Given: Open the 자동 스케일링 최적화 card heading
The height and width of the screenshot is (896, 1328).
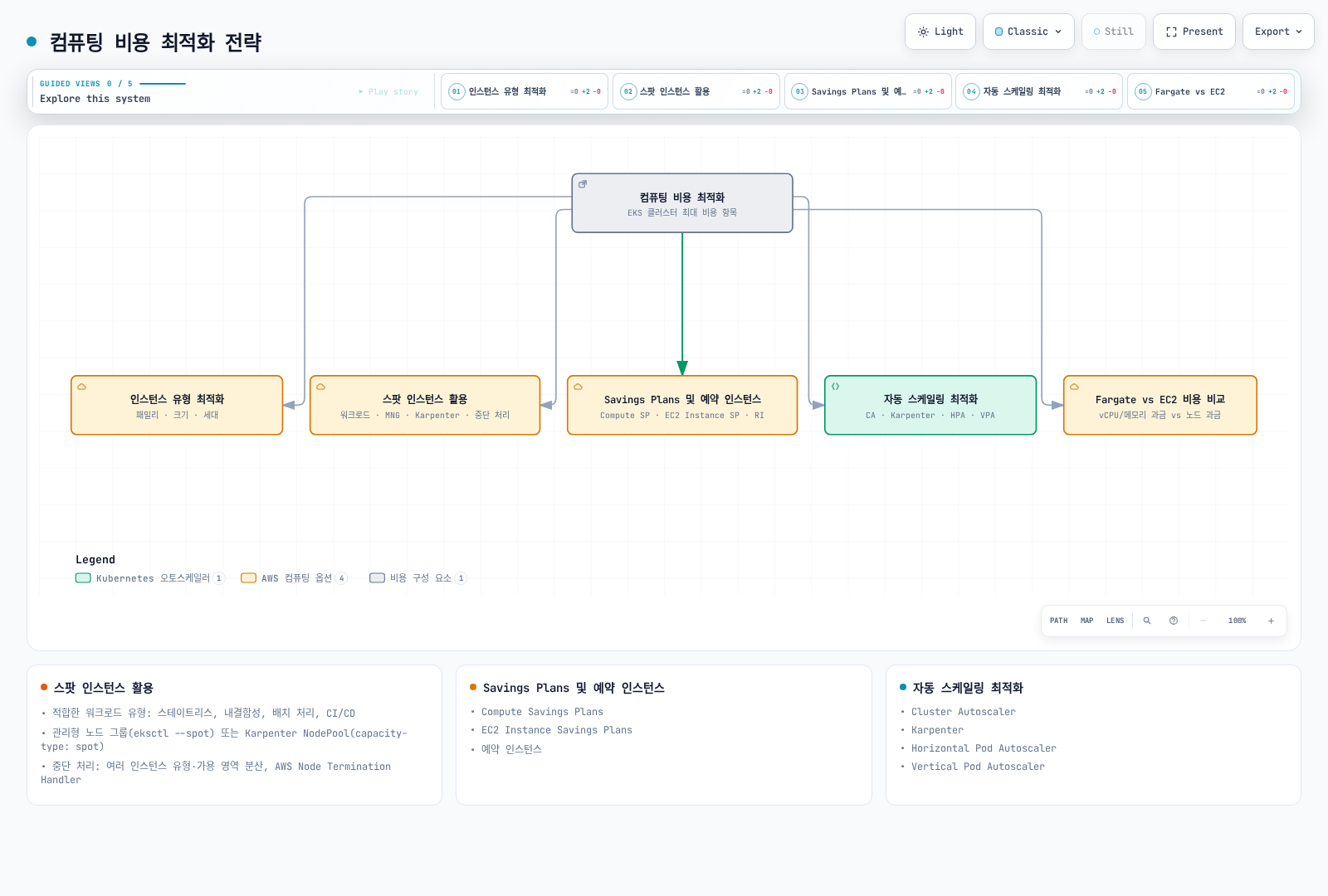Looking at the screenshot, I should coord(967,688).
